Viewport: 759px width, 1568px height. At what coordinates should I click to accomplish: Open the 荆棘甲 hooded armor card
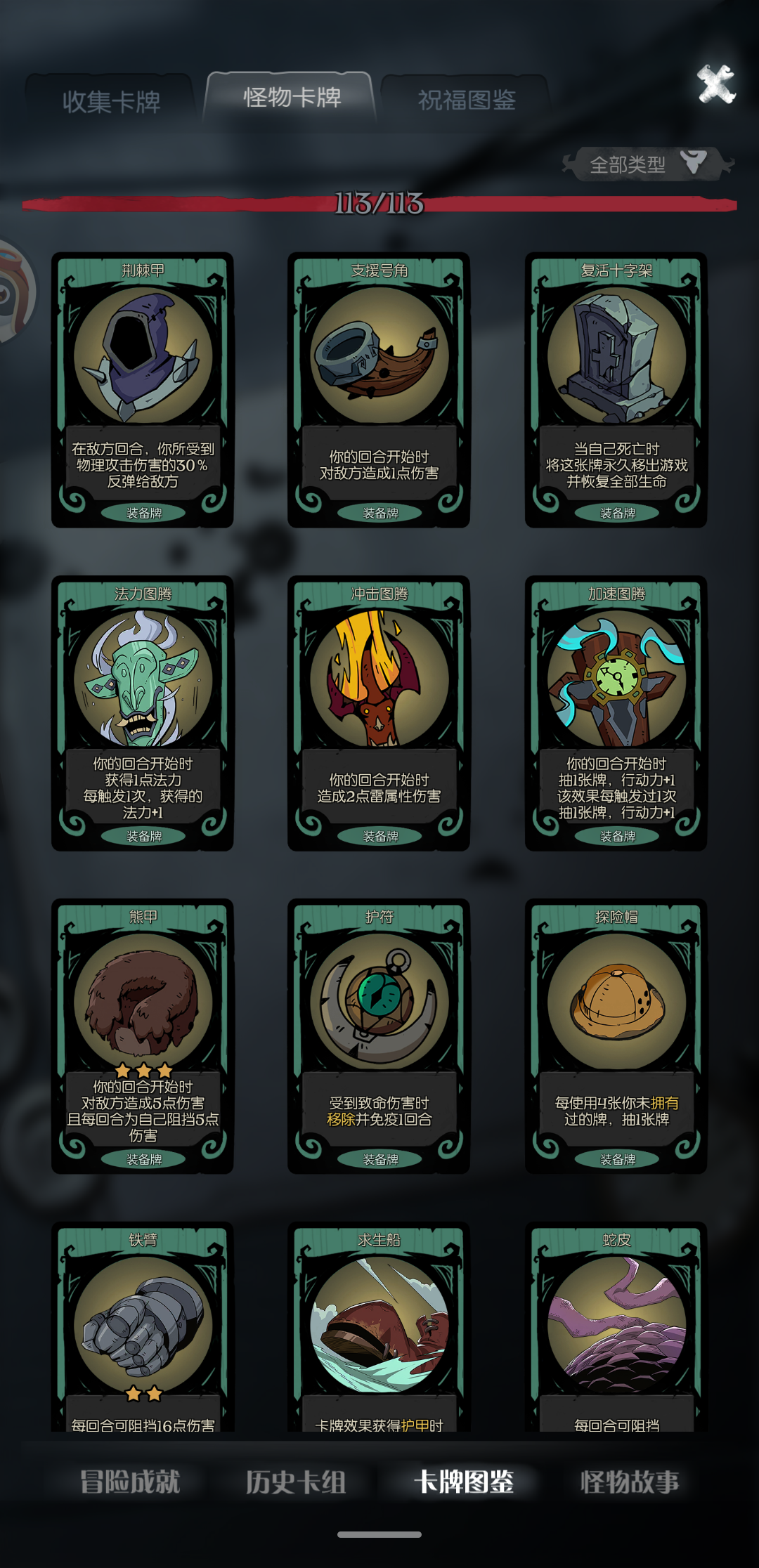coord(143,390)
